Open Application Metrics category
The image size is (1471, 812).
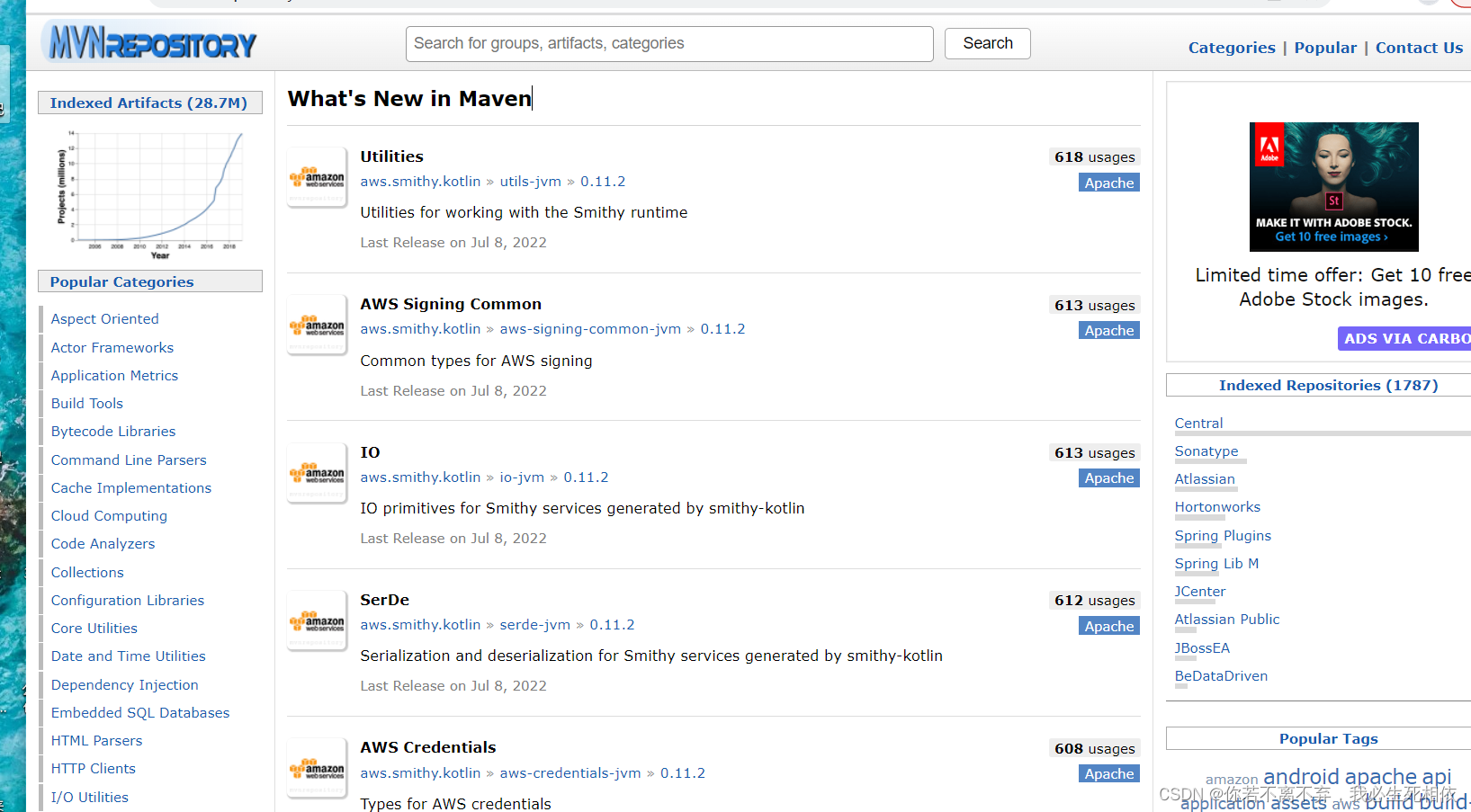tap(114, 375)
